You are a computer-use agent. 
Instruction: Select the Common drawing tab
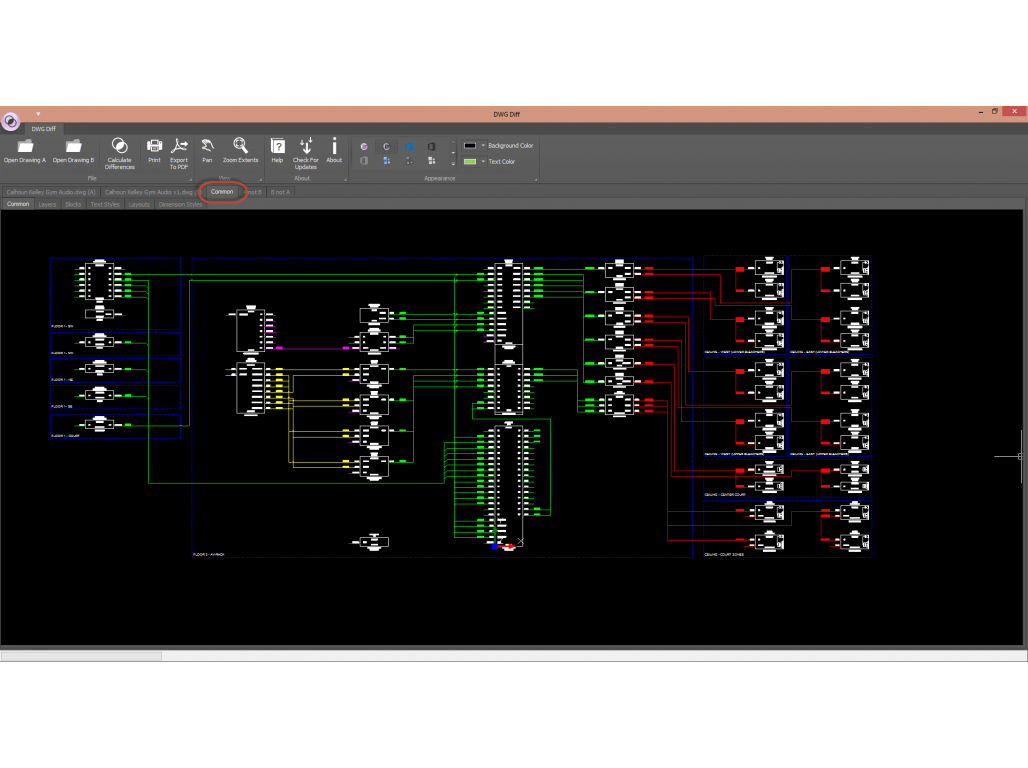tap(222, 192)
